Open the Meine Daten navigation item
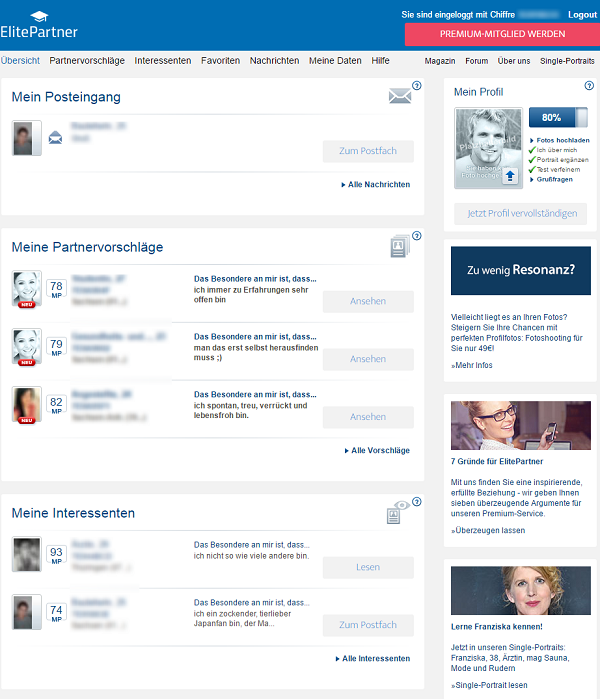 [335, 61]
